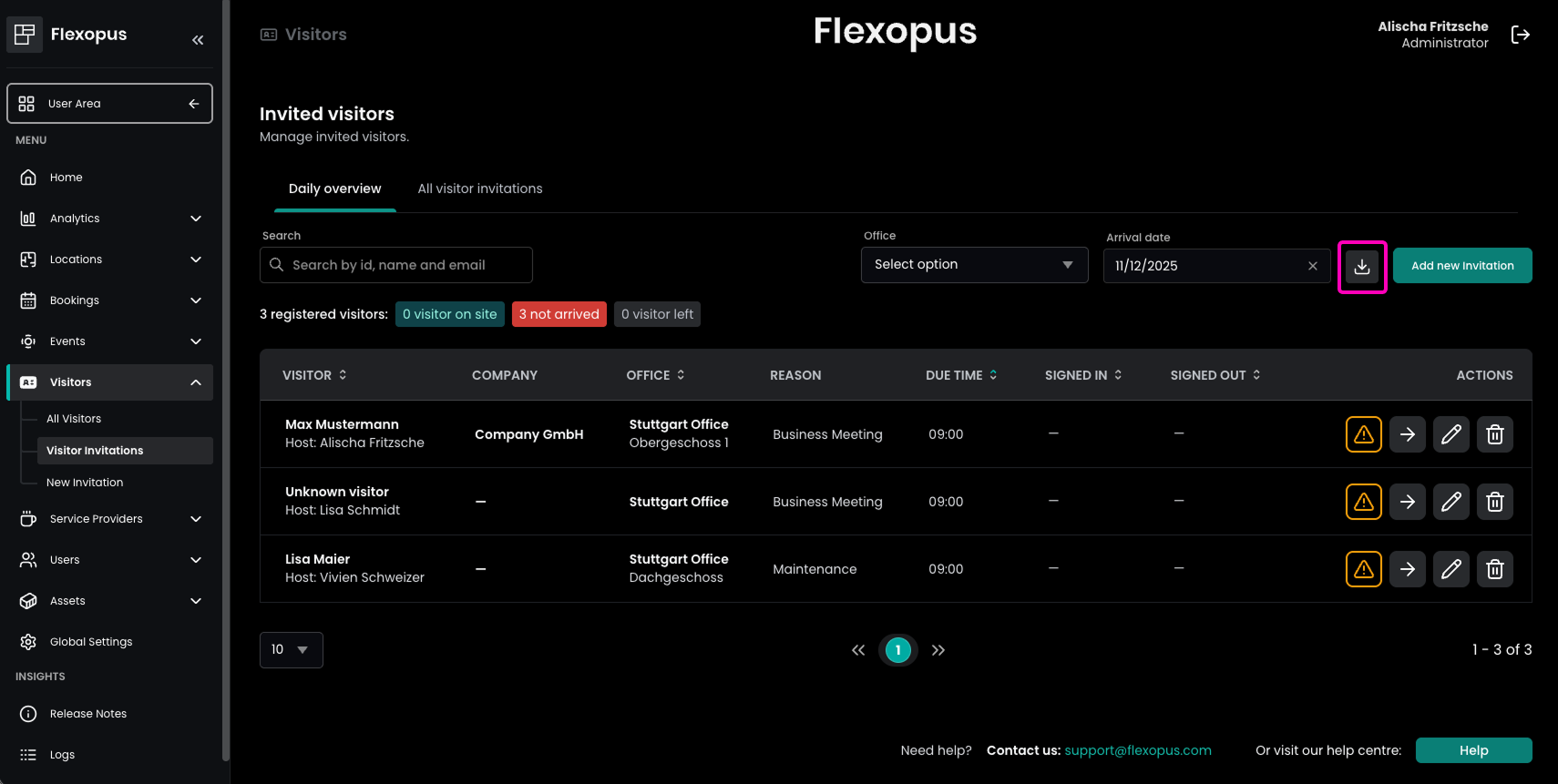Delete Lisa Maier's invitation via trash icon
The width and height of the screenshot is (1558, 784).
pyautogui.click(x=1494, y=569)
